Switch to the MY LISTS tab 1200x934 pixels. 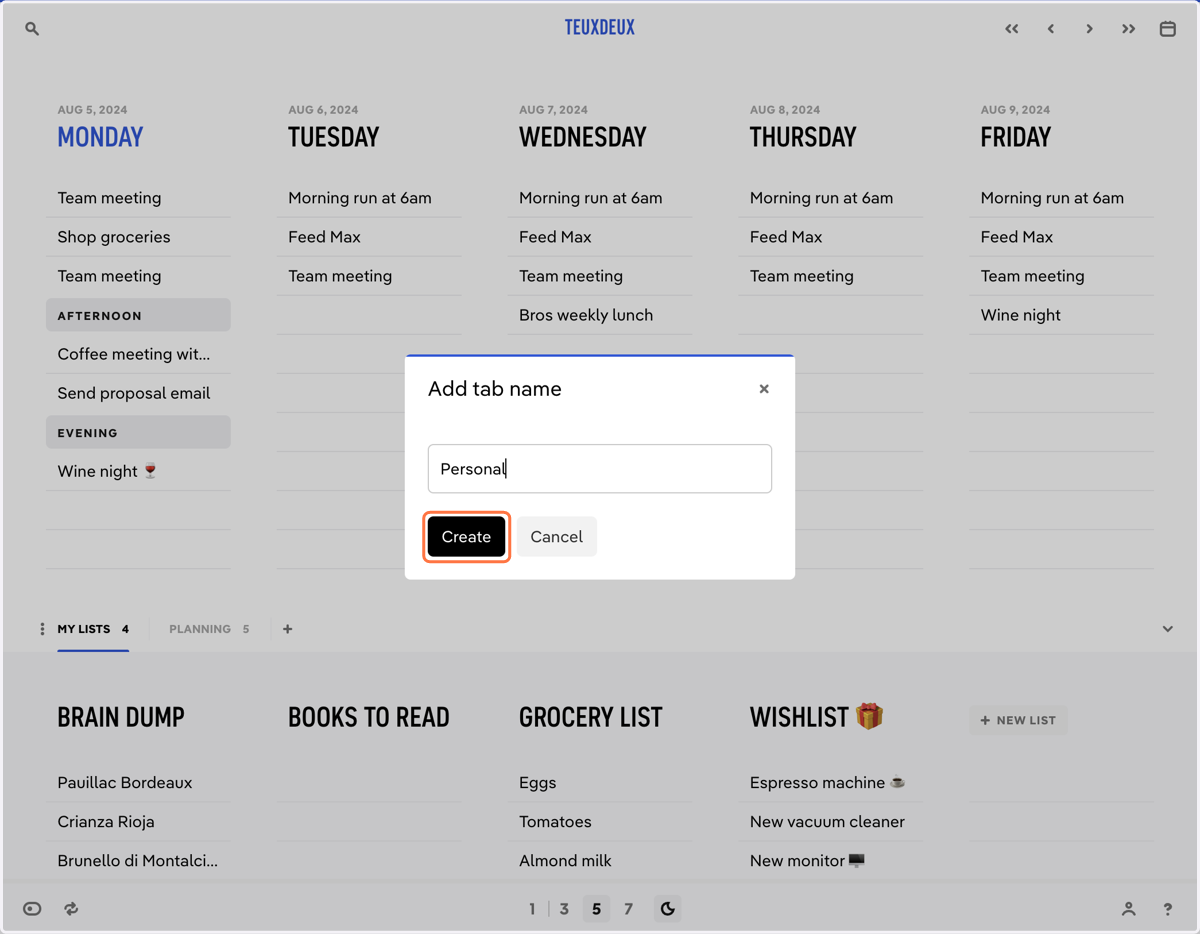click(x=93, y=629)
